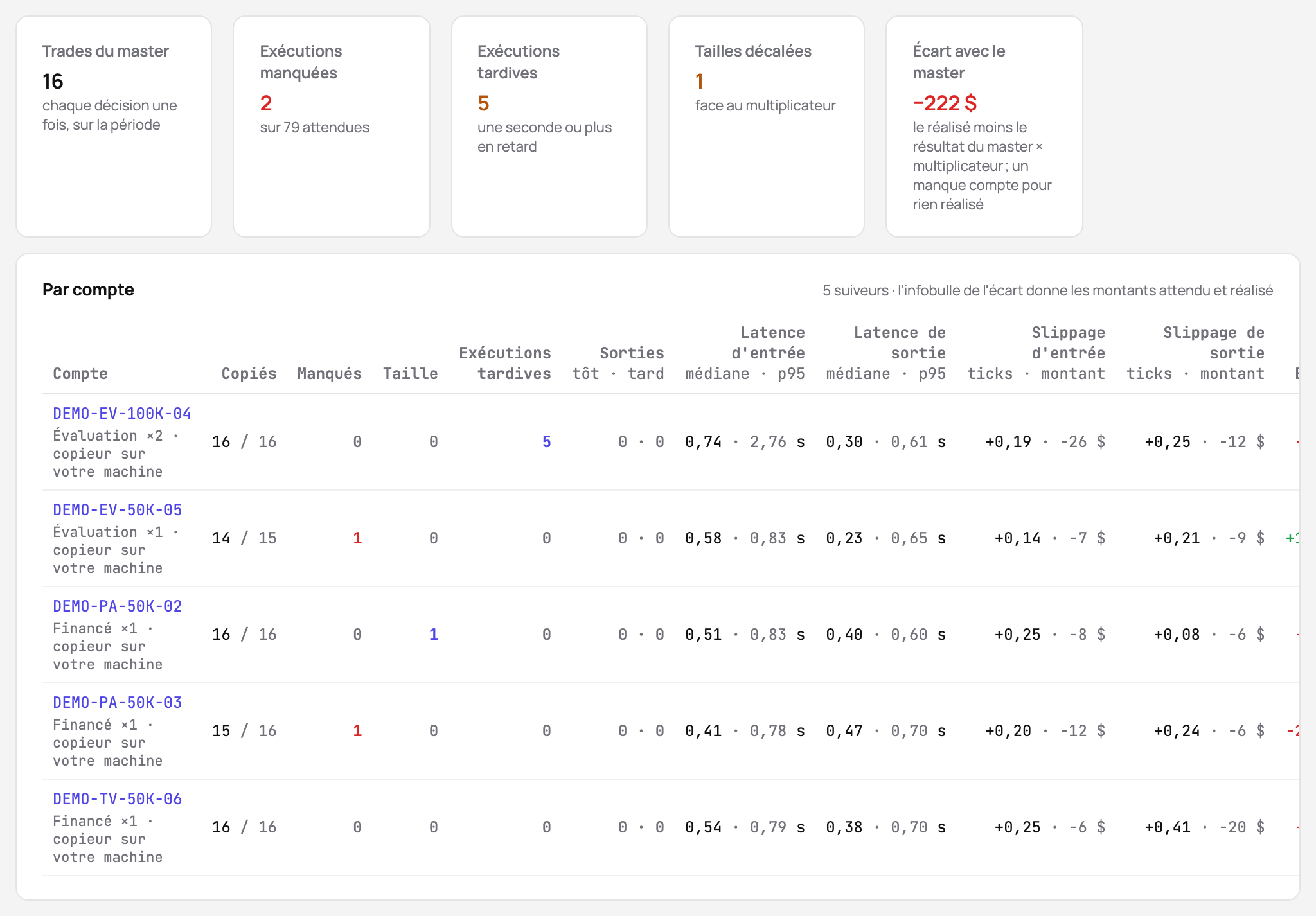Click the 'Slippage de sortie' column header
Viewport: 1316px width, 916px height.
(1196, 353)
